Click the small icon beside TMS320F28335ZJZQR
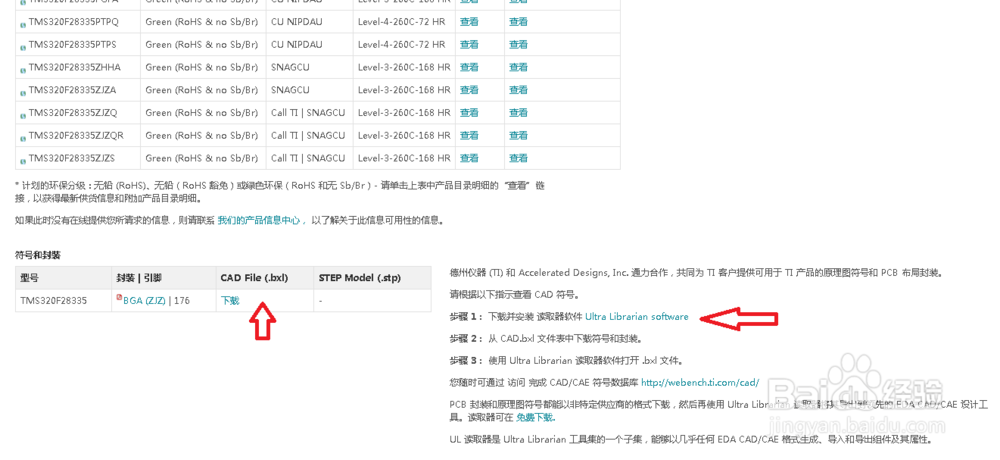1000x460 pixels. (24, 138)
